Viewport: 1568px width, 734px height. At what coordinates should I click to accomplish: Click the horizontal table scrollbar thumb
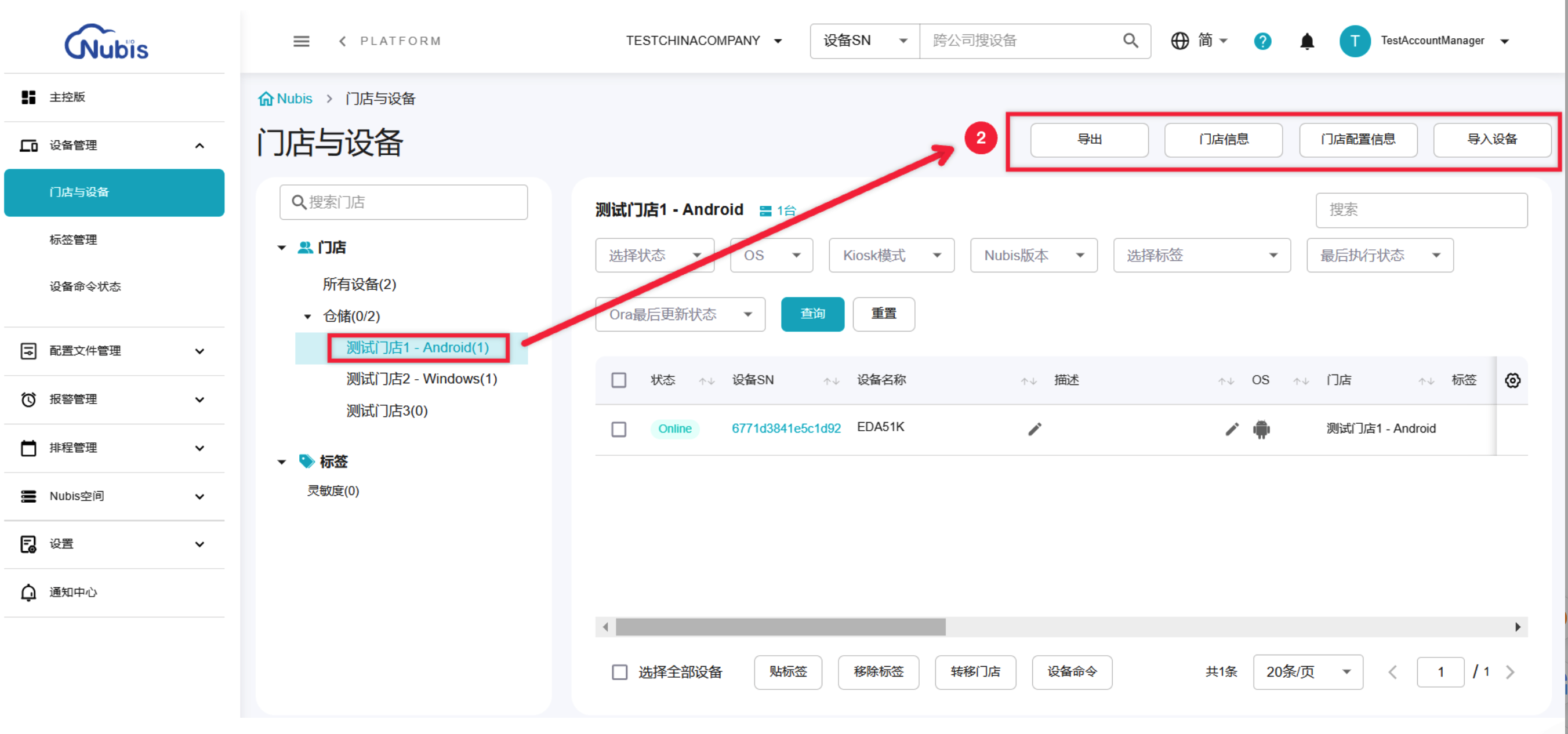click(781, 627)
